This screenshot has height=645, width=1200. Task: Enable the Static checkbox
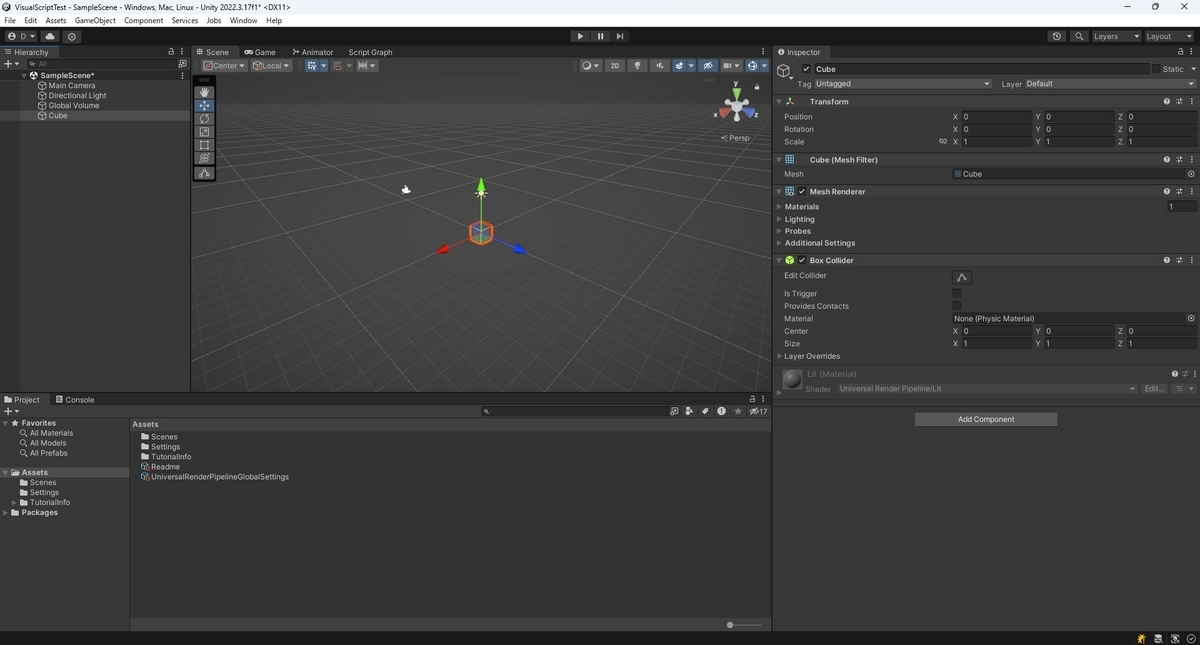click(1156, 69)
